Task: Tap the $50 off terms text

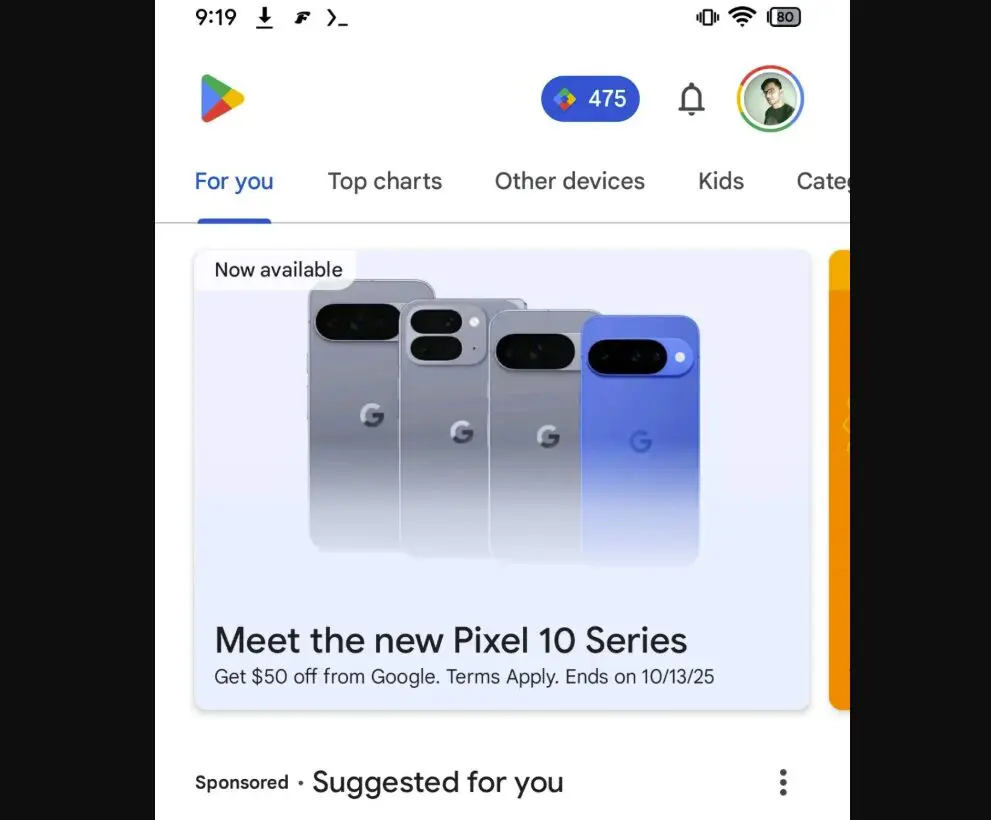Action: [464, 676]
